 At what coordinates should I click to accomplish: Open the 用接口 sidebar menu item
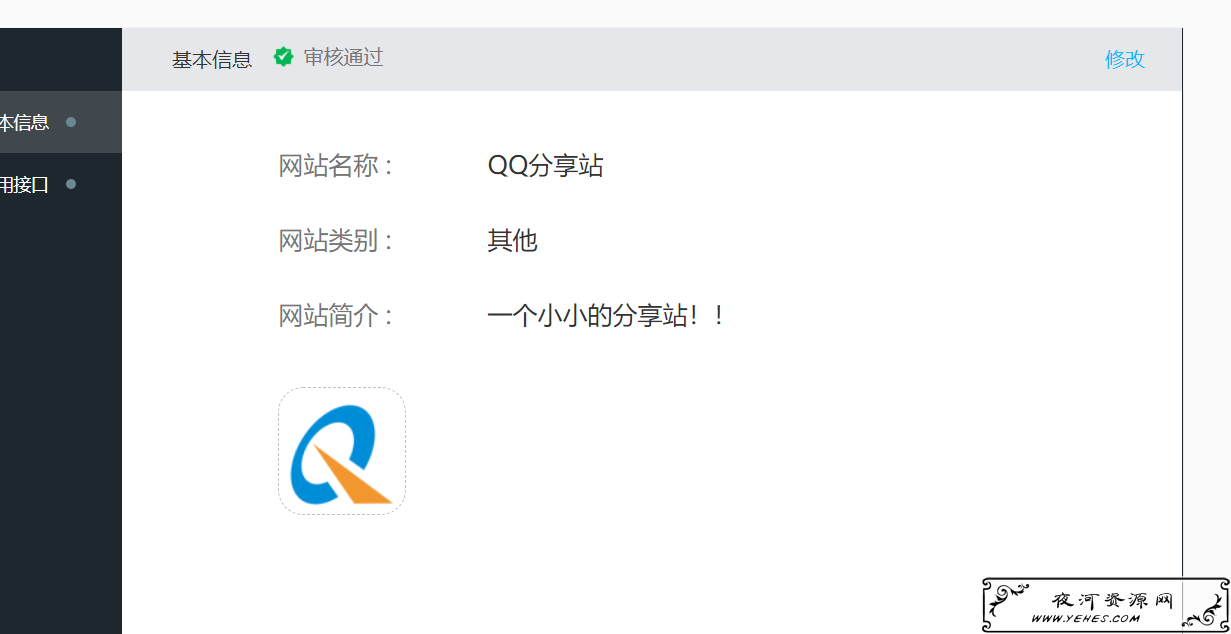(x=61, y=184)
